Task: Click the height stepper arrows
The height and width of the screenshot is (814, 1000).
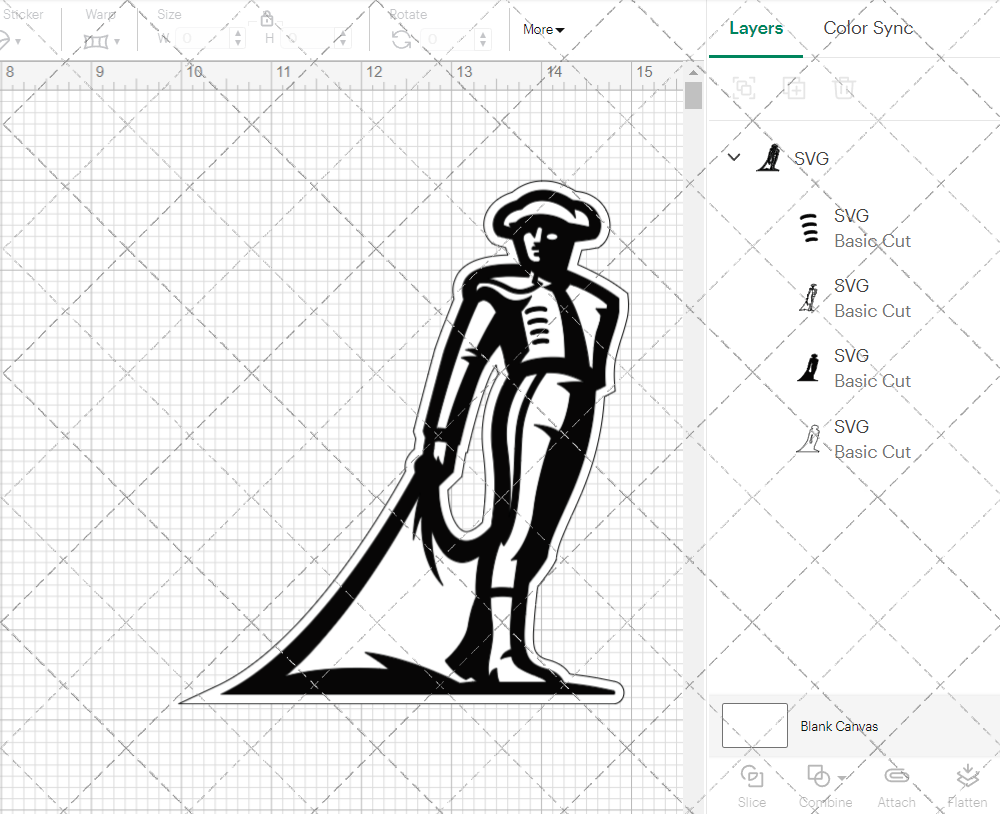Action: coord(342,39)
